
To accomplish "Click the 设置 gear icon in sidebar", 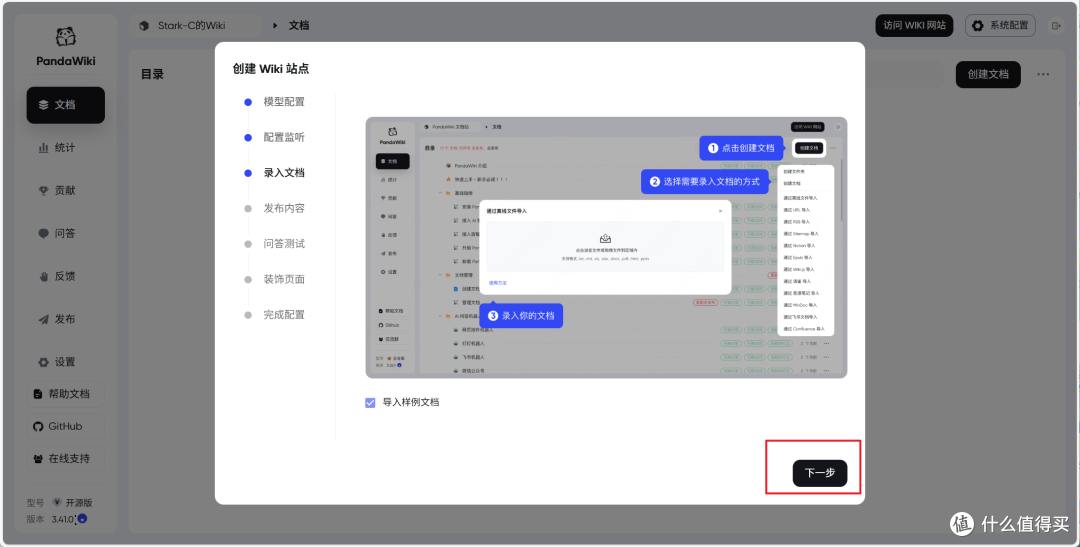I will (43, 362).
